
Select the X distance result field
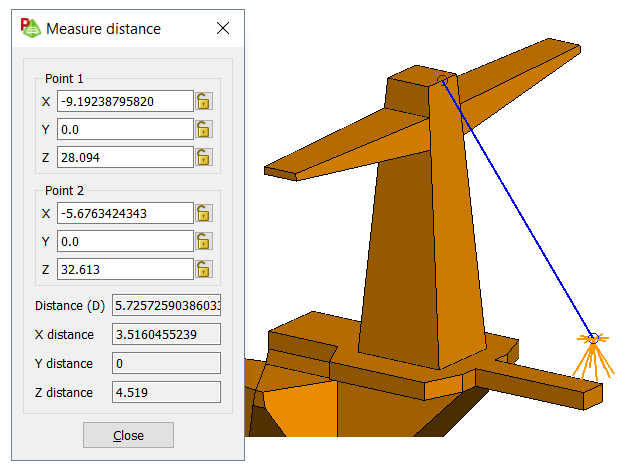tap(166, 335)
